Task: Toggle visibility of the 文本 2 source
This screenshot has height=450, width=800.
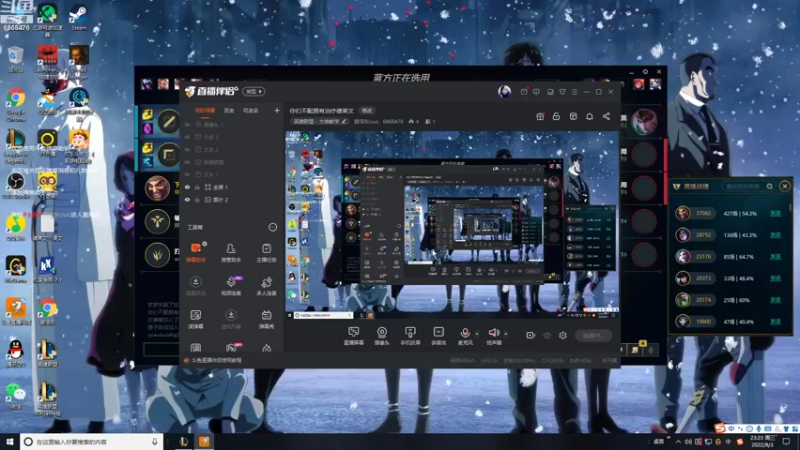Action: 187,149
